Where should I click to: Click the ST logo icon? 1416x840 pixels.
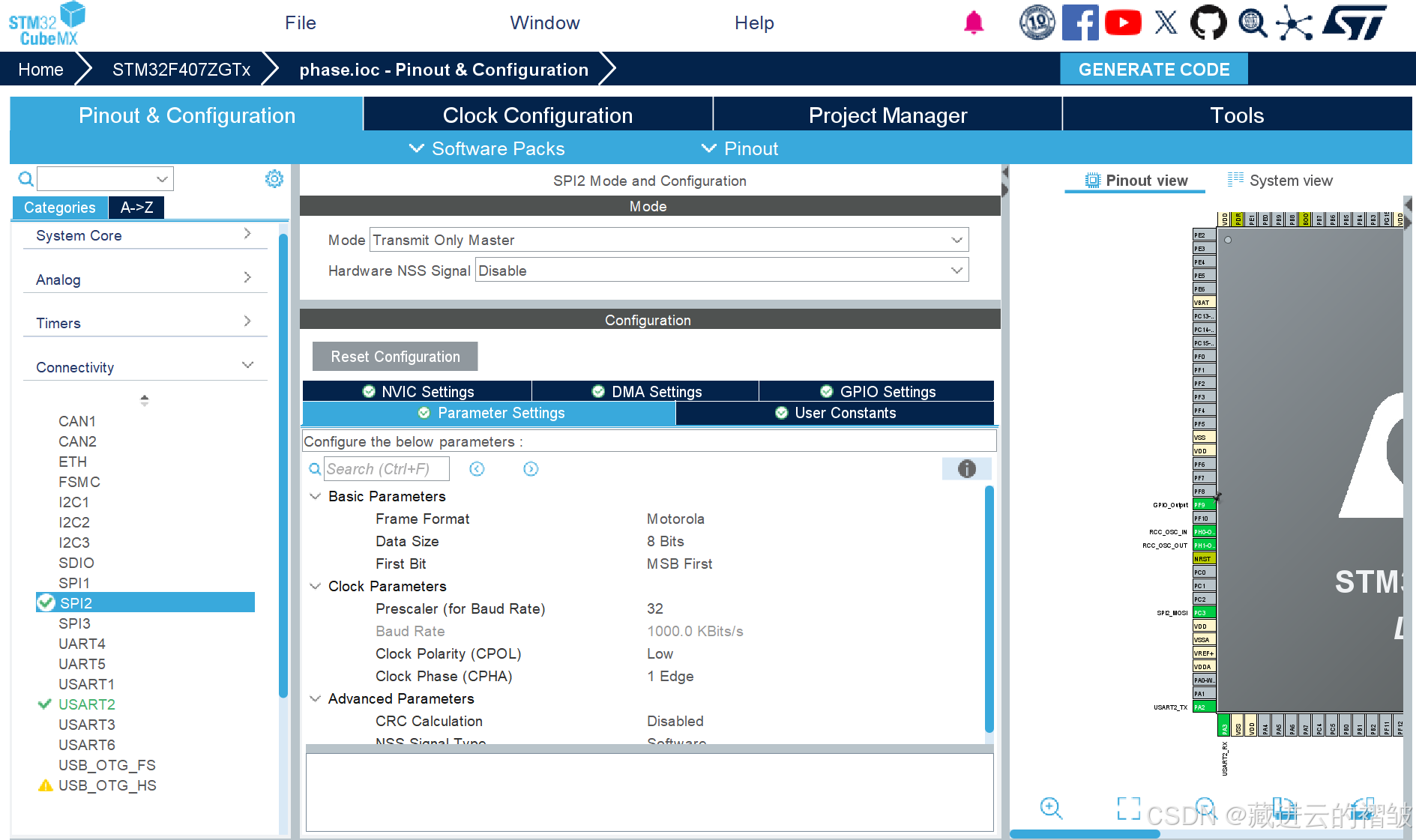point(1355,22)
